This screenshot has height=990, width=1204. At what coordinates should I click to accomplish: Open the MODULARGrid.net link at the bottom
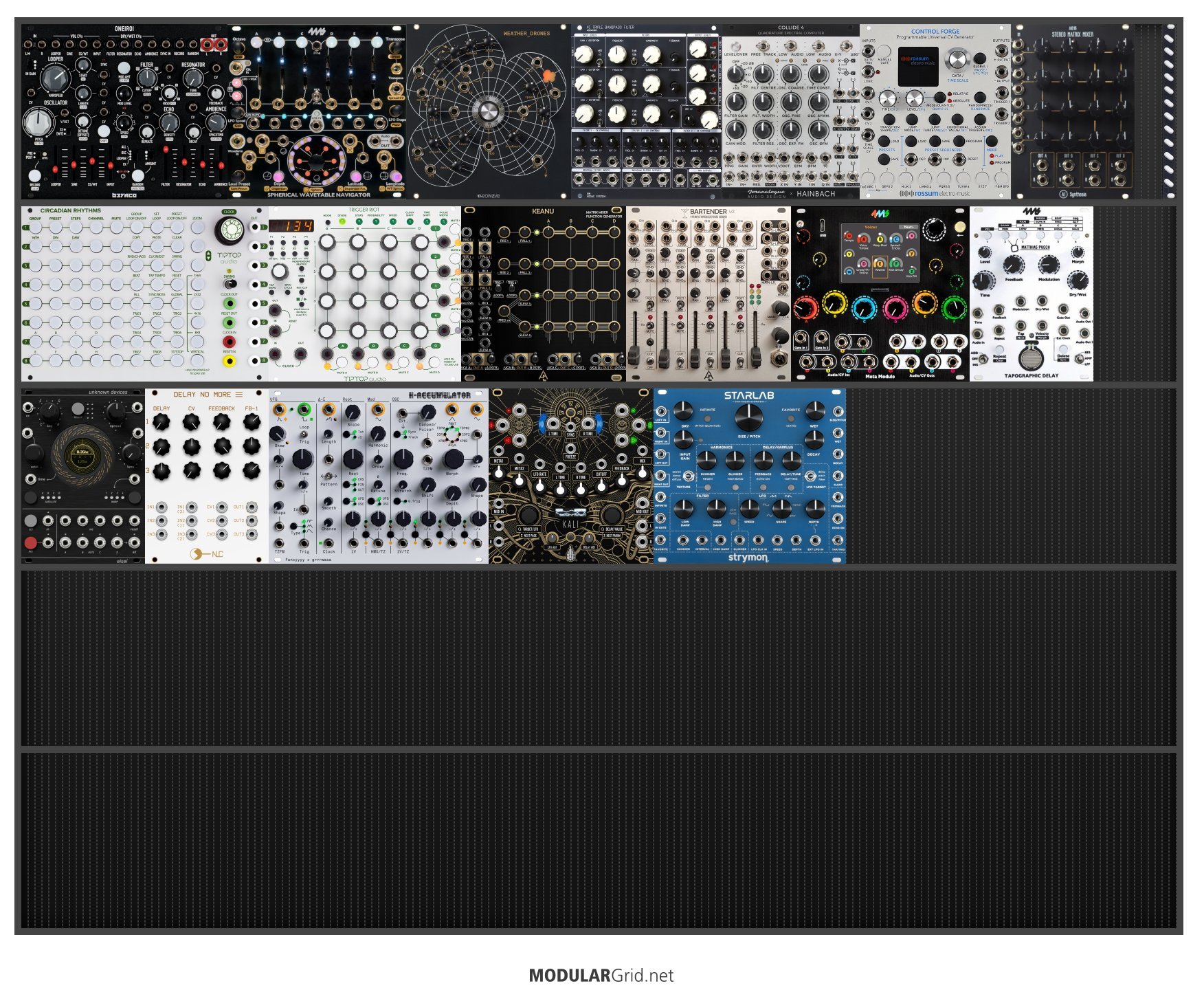[x=601, y=975]
